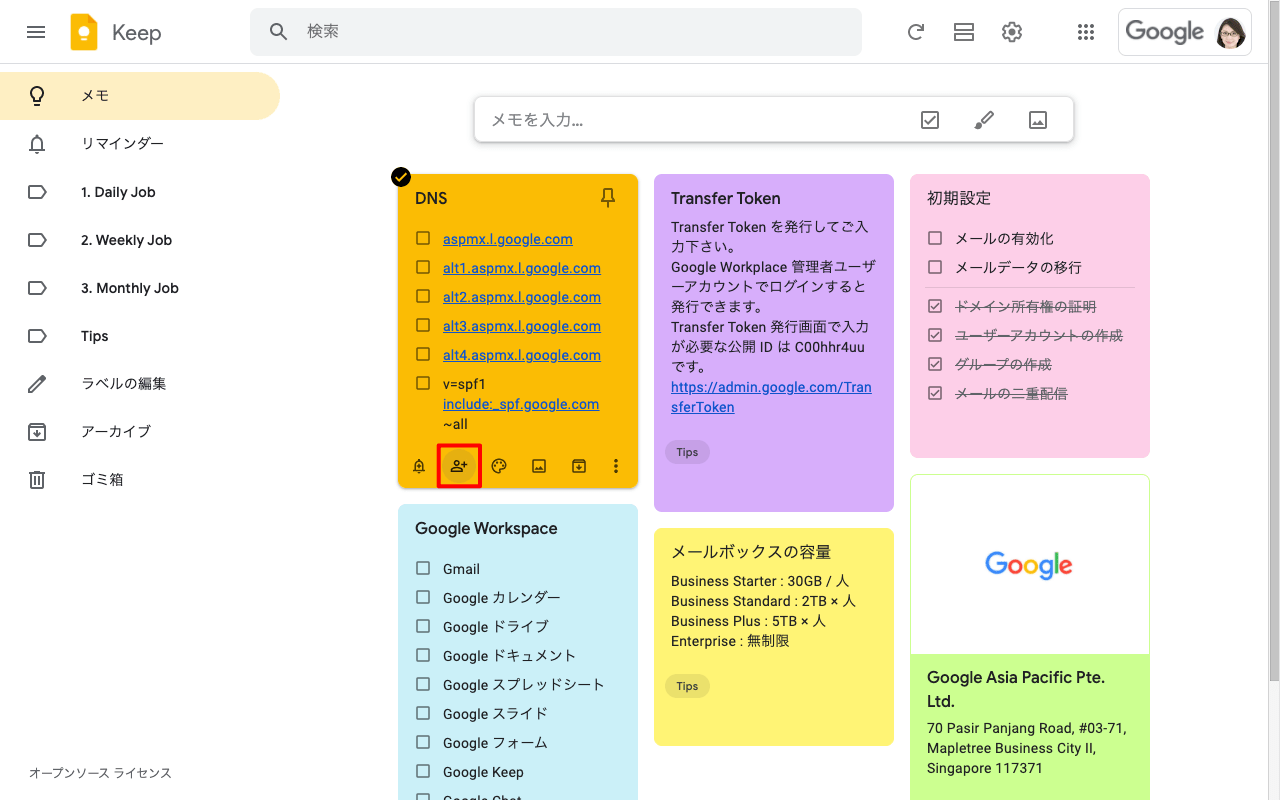Check the alt4.aspmx.l.google.com item
Image resolution: width=1280 pixels, height=800 pixels.
[423, 355]
